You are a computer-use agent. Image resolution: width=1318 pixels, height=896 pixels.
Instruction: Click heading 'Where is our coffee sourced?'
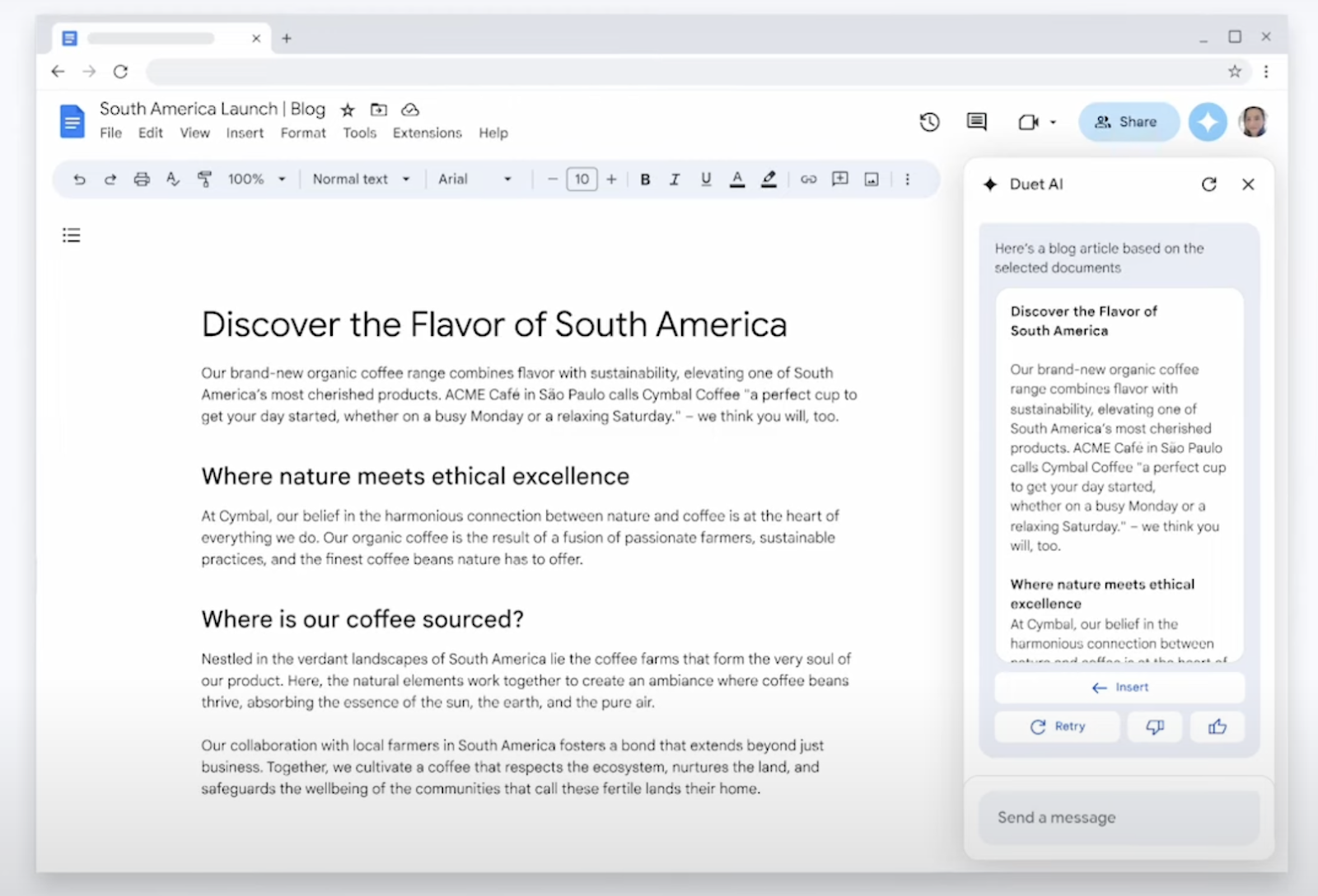tap(362, 619)
